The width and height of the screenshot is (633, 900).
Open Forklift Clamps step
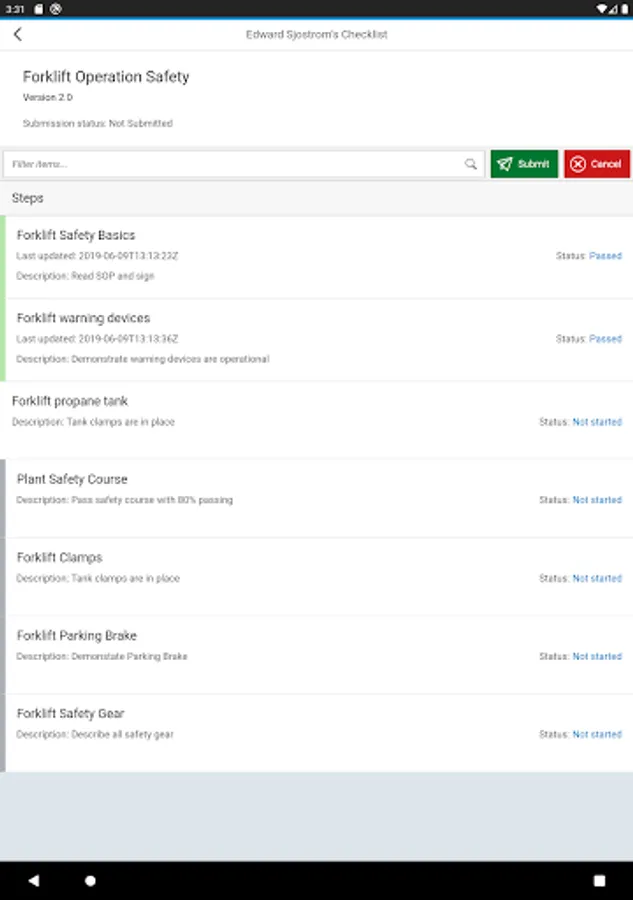(x=60, y=558)
